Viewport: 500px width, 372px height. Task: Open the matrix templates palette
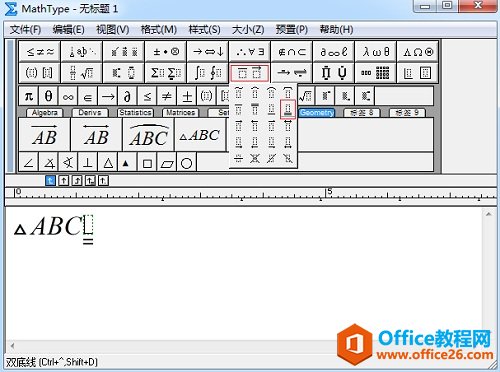376,72
